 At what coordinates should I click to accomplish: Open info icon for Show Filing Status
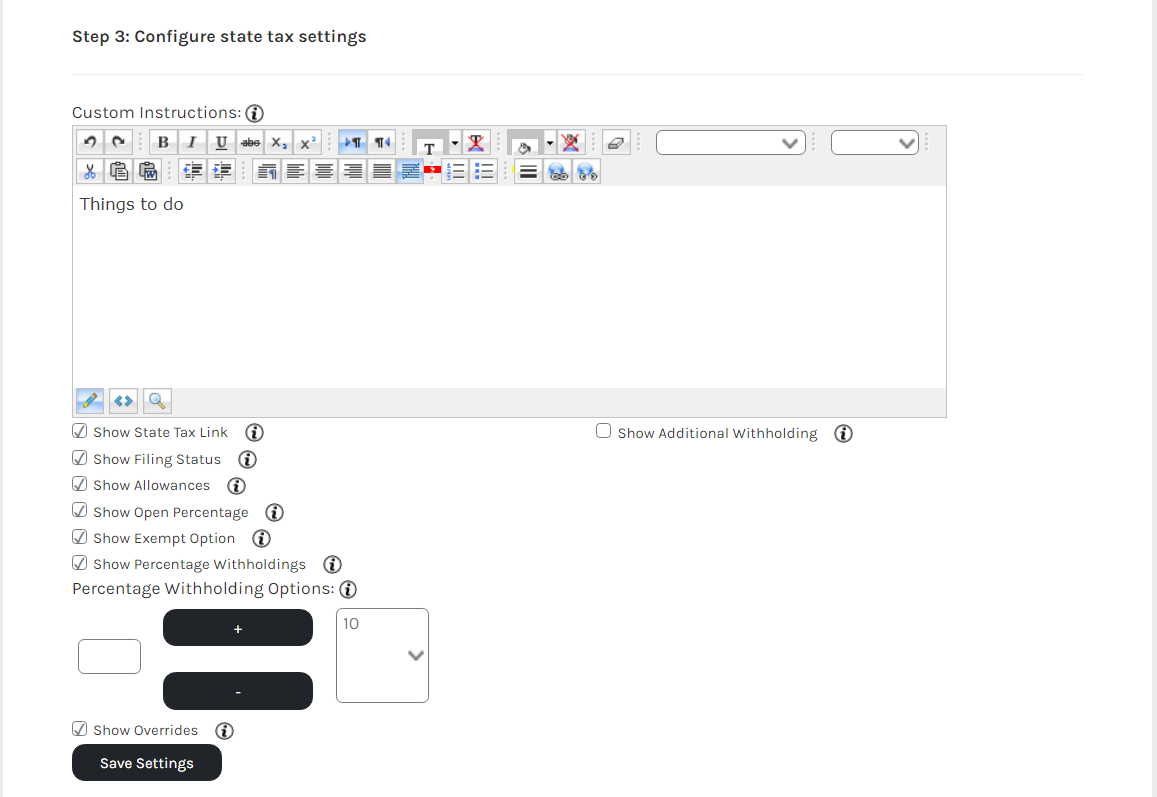point(247,460)
